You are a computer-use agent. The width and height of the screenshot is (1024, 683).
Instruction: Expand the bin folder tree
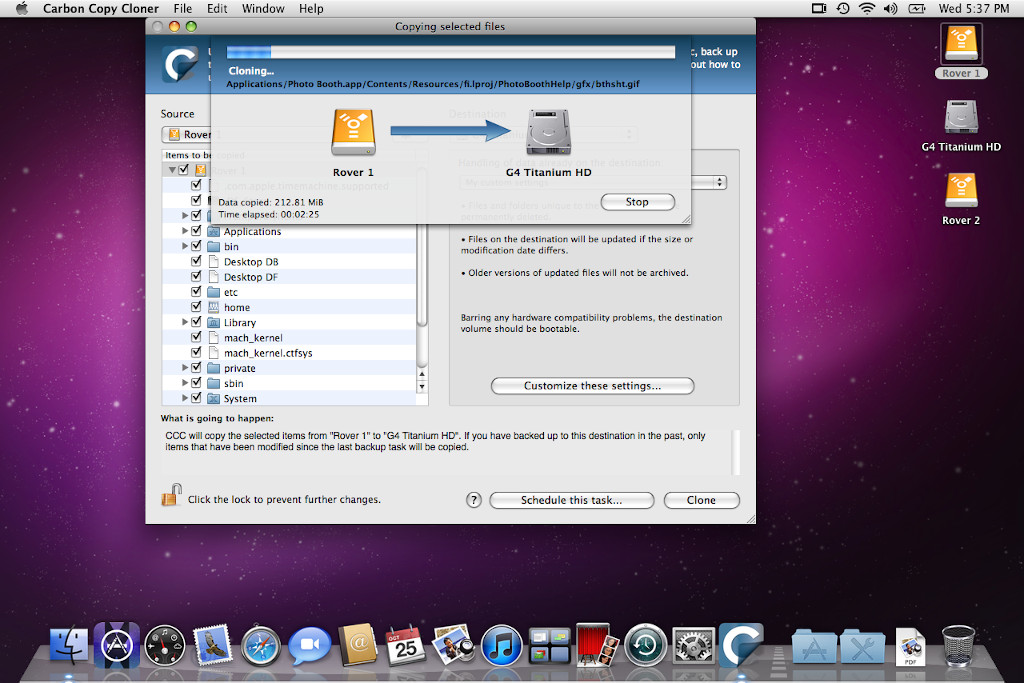185,246
